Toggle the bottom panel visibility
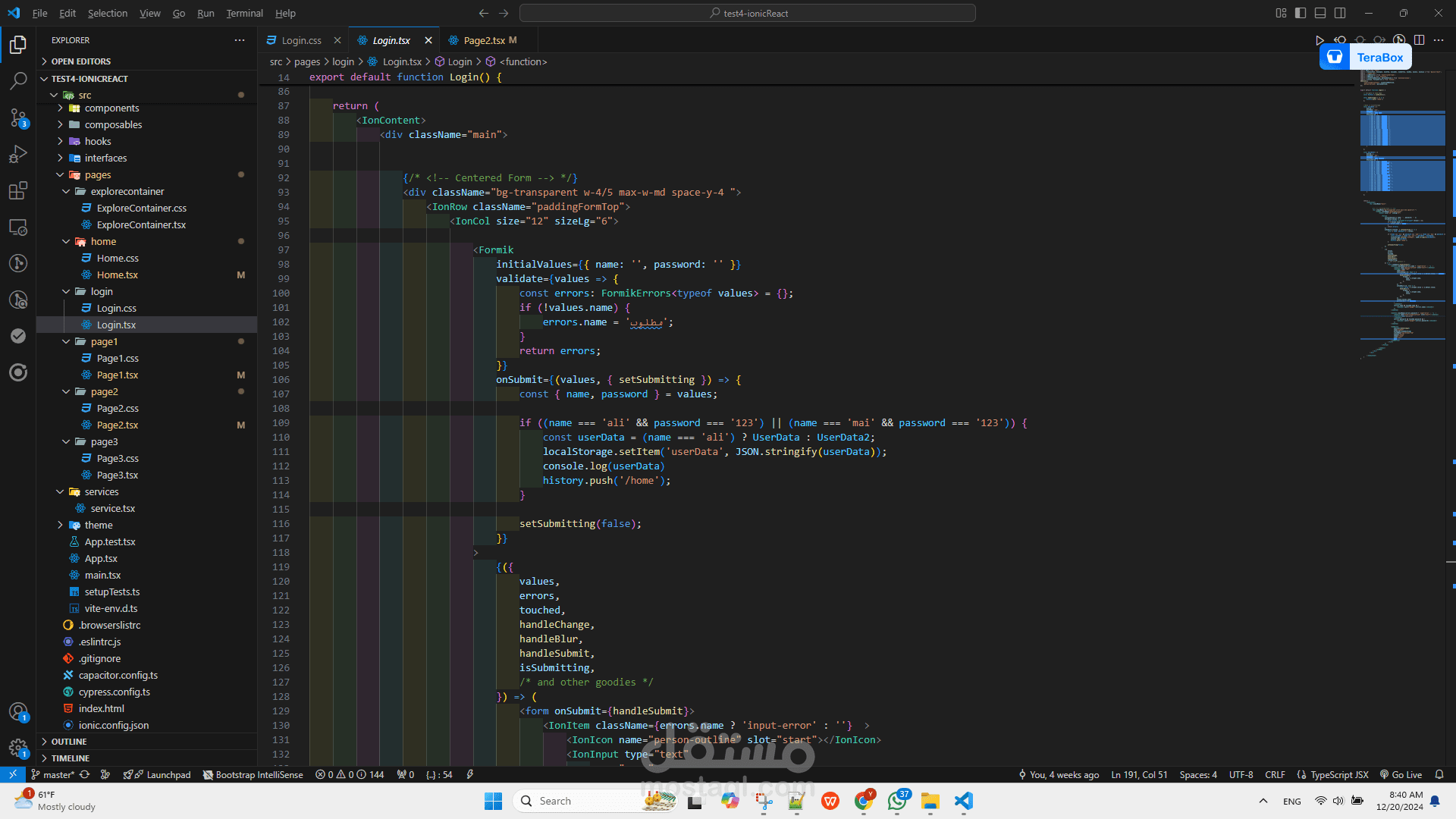 (1320, 13)
